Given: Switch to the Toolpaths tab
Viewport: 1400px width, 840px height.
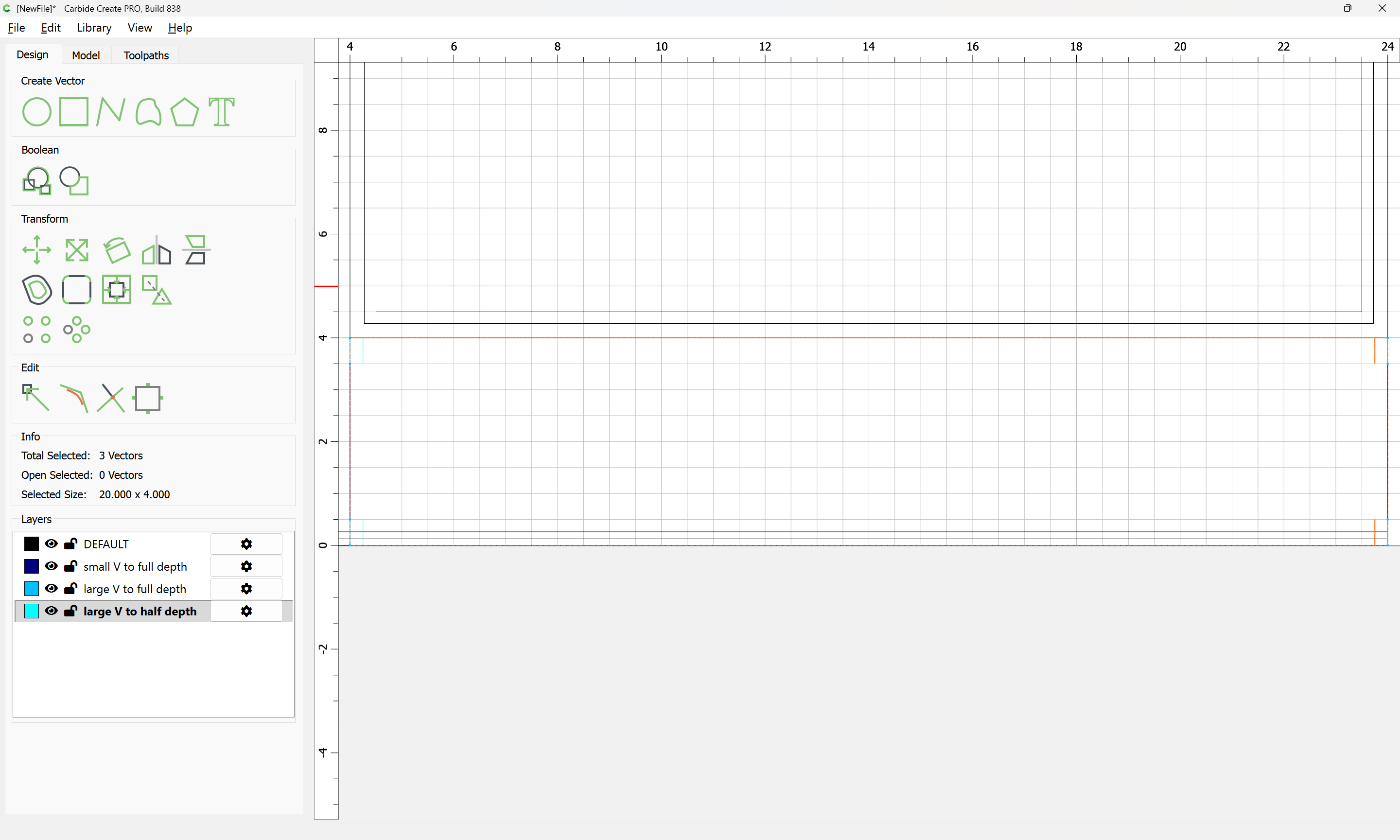Looking at the screenshot, I should [146, 55].
